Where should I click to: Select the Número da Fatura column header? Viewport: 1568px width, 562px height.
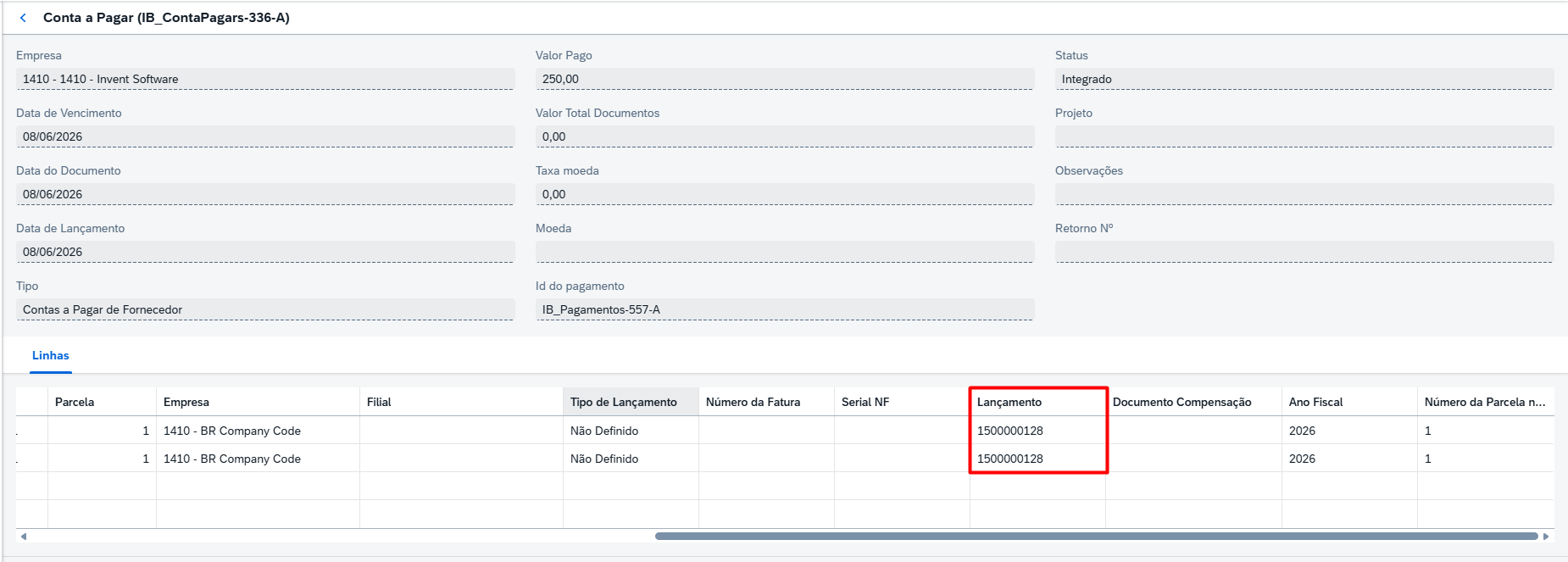766,402
